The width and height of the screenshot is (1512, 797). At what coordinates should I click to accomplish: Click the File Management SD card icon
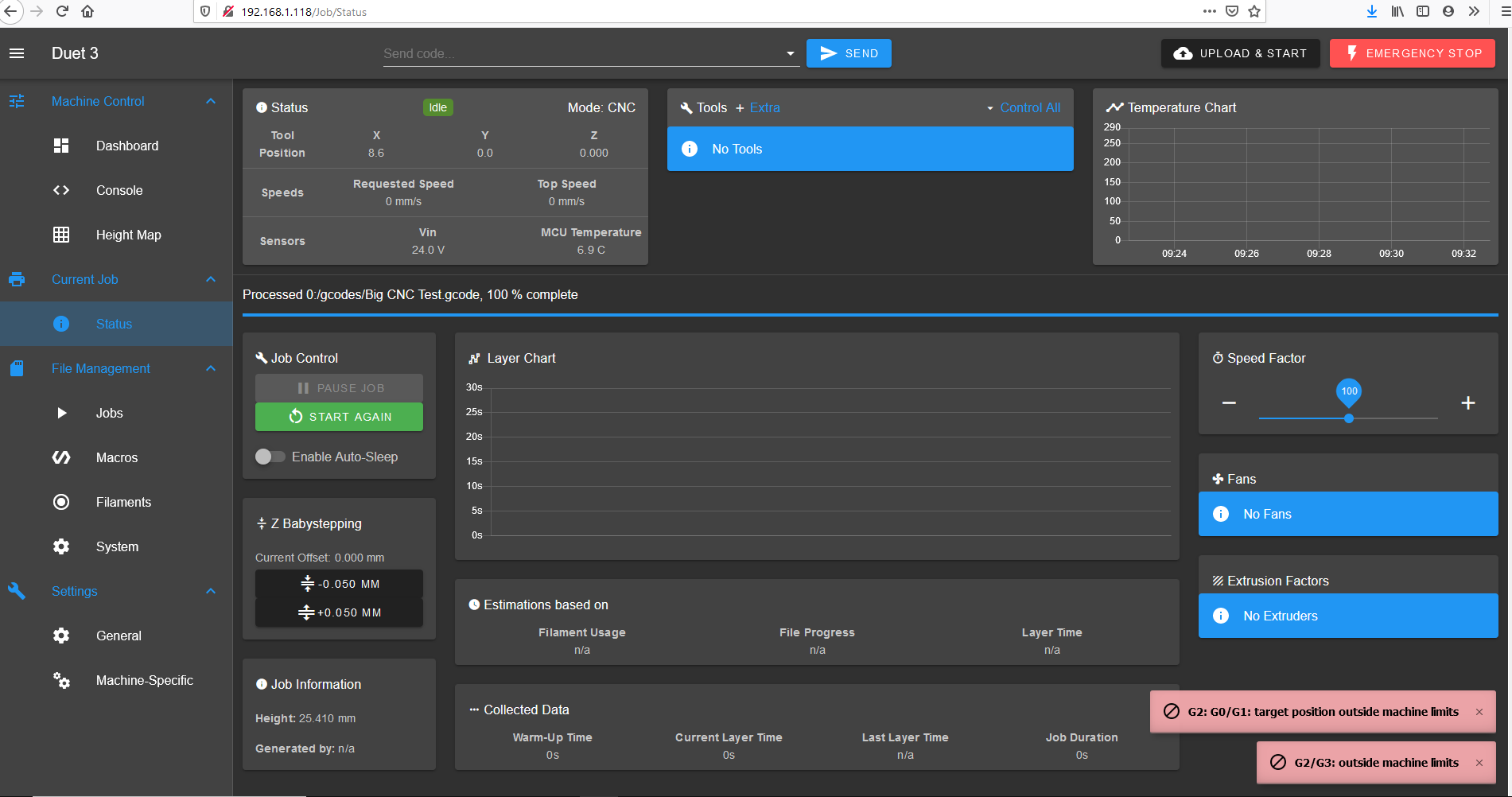(17, 368)
